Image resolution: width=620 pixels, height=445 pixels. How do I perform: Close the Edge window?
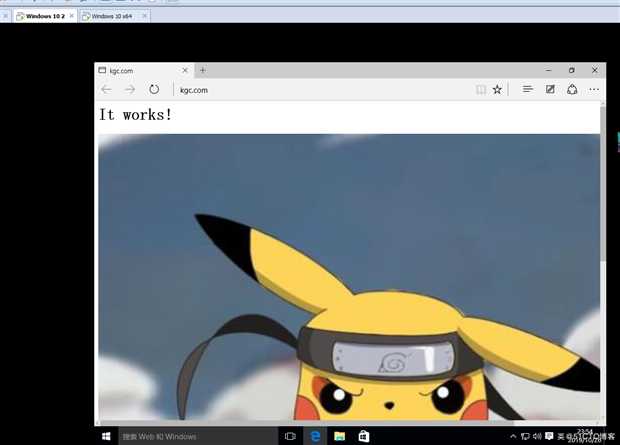pyautogui.click(x=595, y=70)
